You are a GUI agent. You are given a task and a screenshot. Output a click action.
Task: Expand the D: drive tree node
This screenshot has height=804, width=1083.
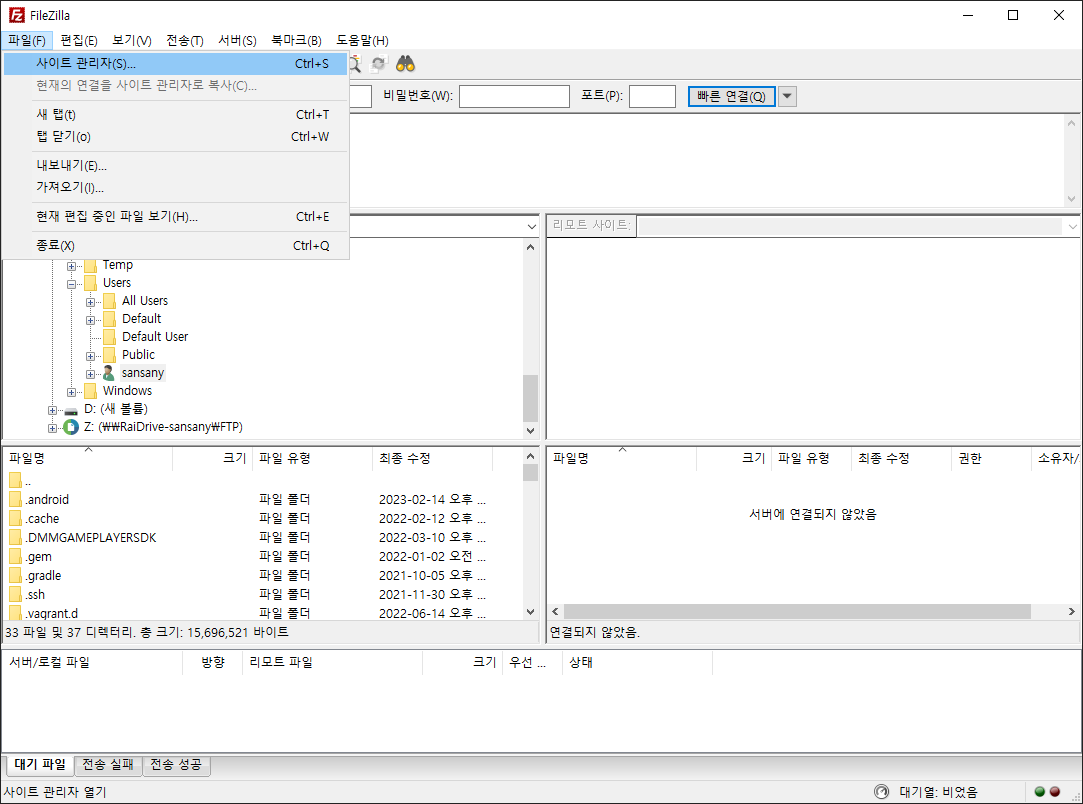click(x=52, y=410)
